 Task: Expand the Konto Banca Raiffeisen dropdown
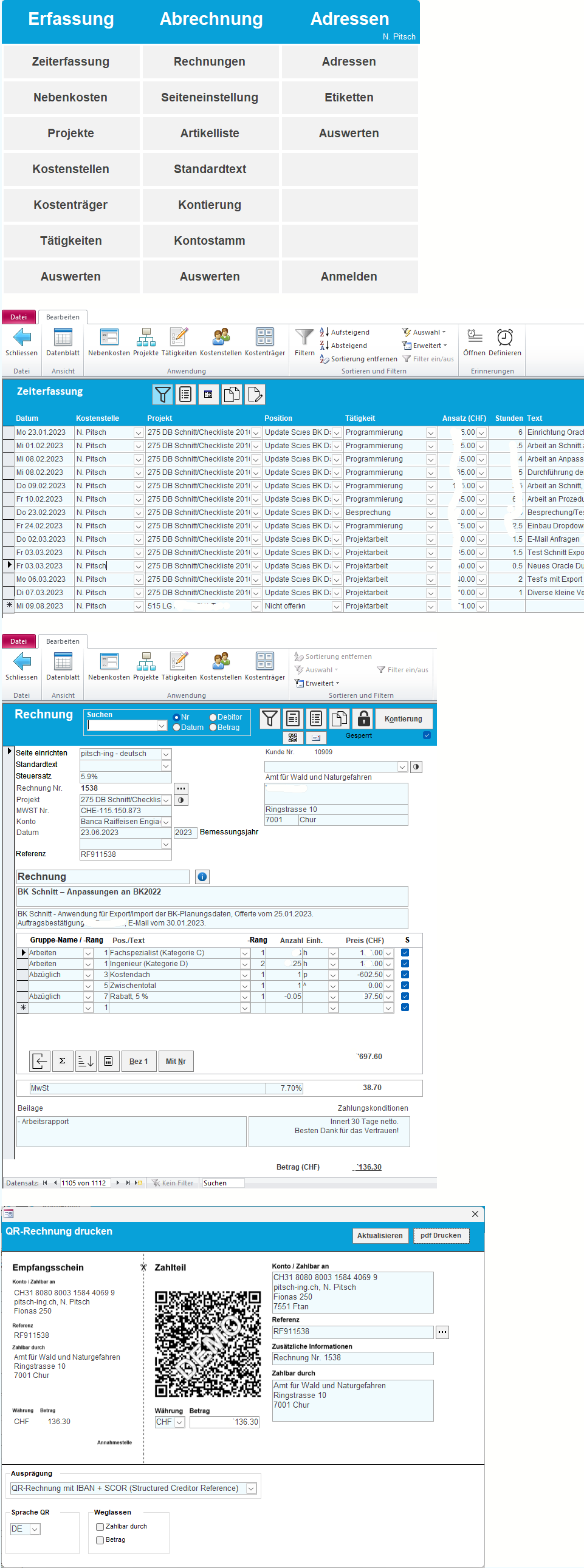coord(166,822)
